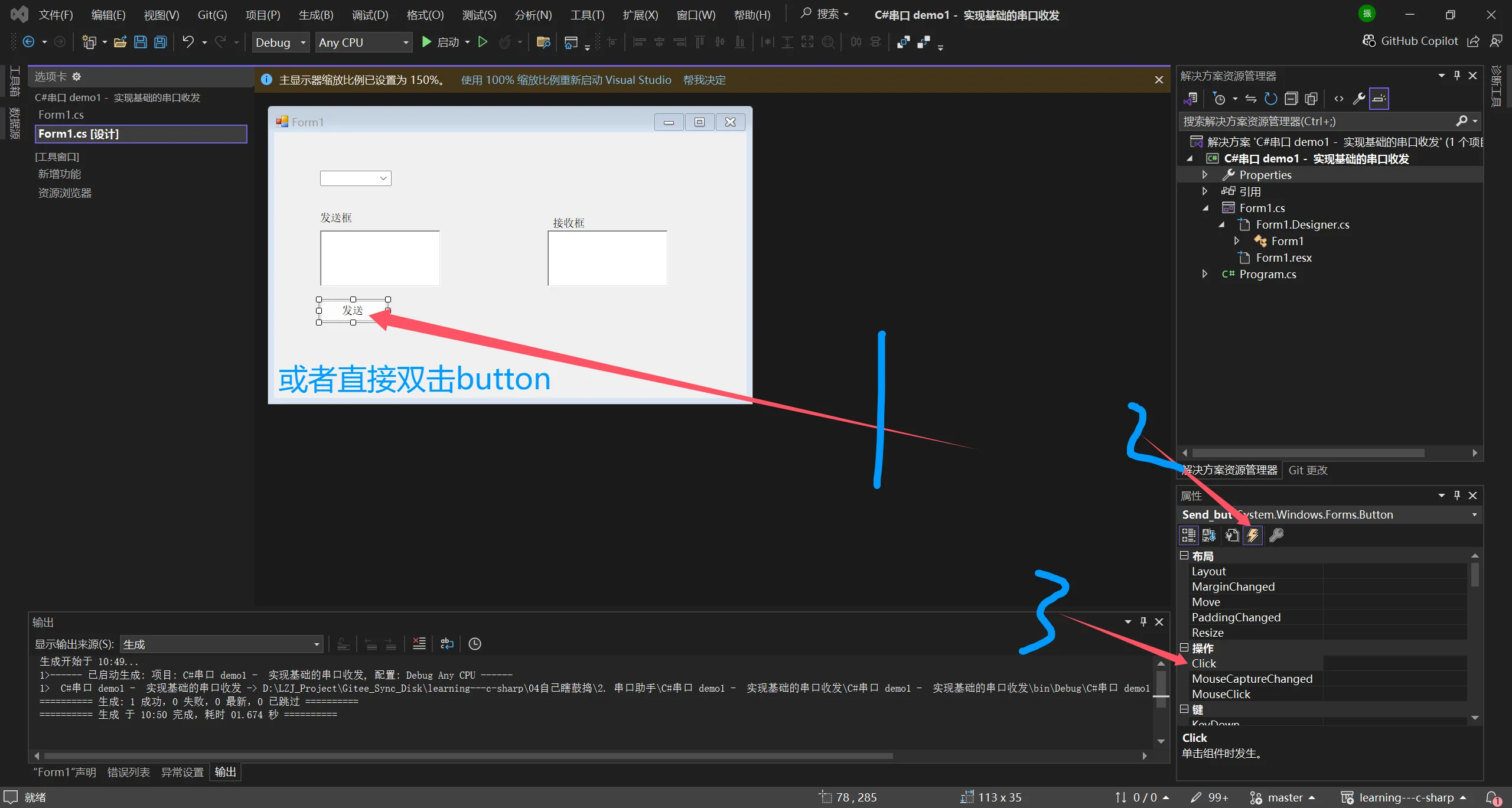
Task: Click the master branch indicator in status bar
Action: [1283, 798]
